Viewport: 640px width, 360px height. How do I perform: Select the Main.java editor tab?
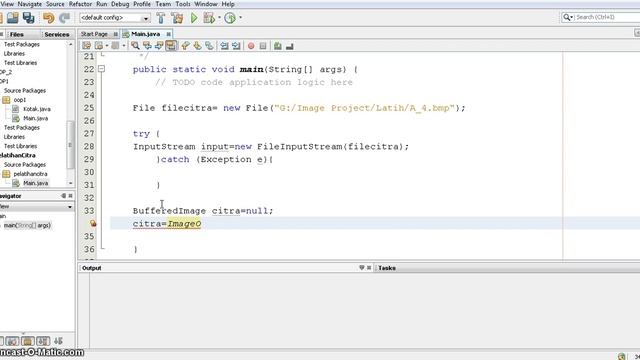click(x=145, y=34)
